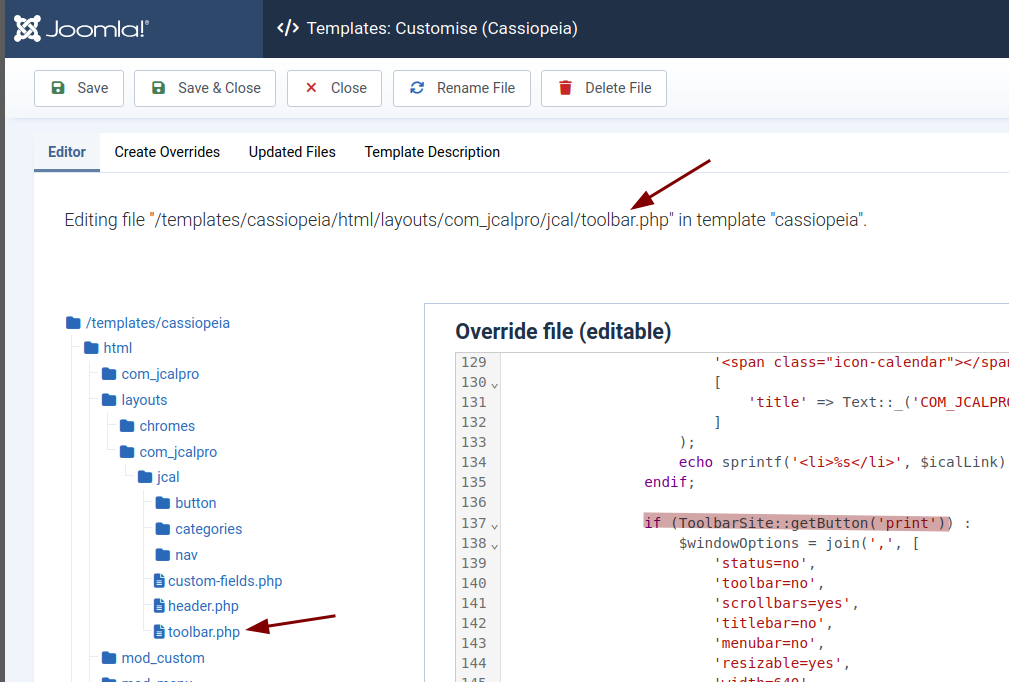Open custom-fields.php file link
1009x682 pixels.
point(225,581)
